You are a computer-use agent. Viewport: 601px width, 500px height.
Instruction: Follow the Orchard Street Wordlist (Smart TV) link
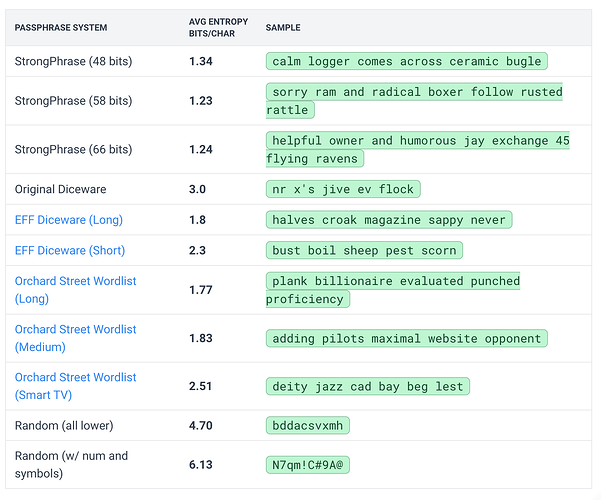point(76,387)
